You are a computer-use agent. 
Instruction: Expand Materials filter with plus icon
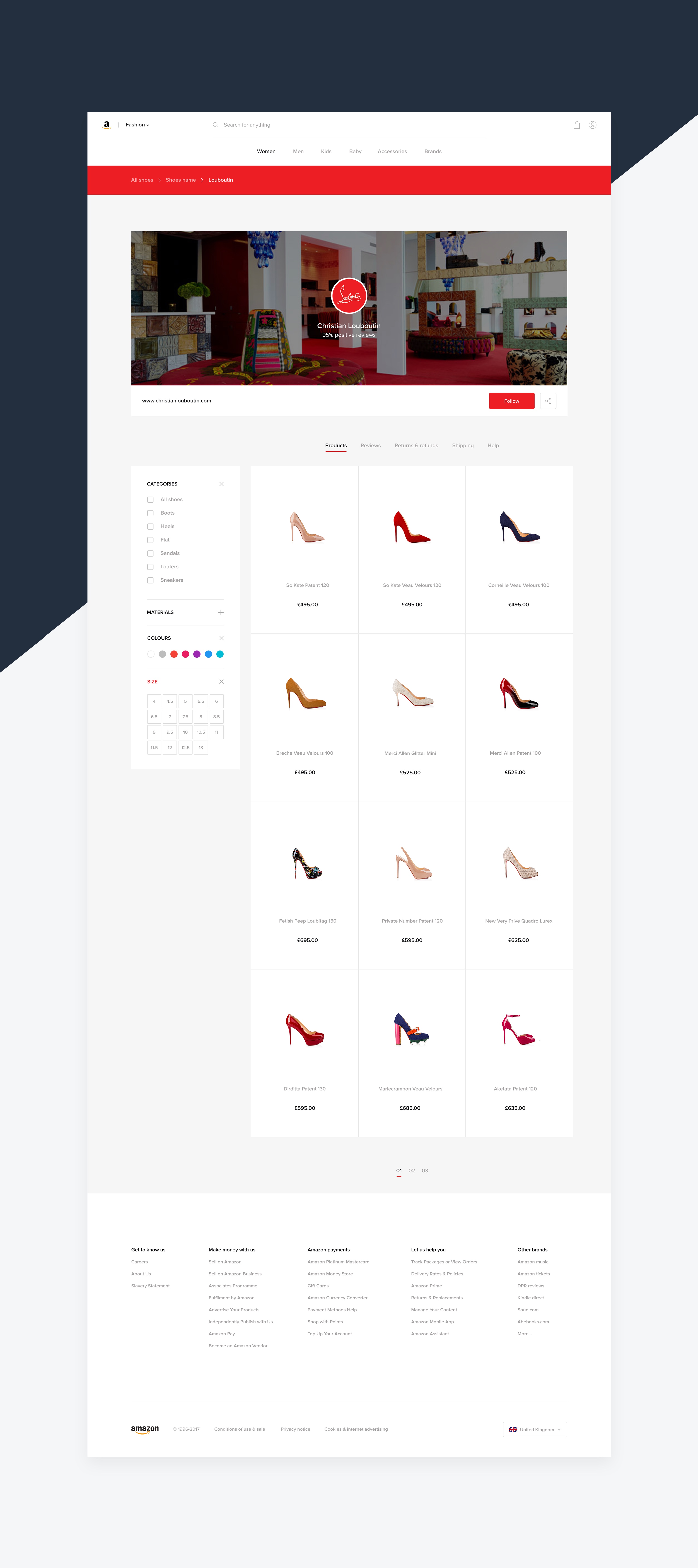click(221, 612)
